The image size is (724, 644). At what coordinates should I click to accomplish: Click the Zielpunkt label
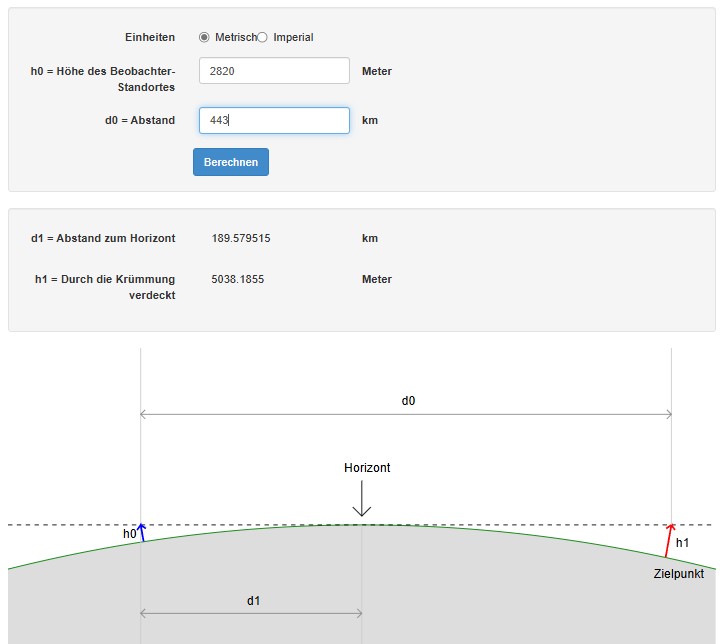coord(678,574)
